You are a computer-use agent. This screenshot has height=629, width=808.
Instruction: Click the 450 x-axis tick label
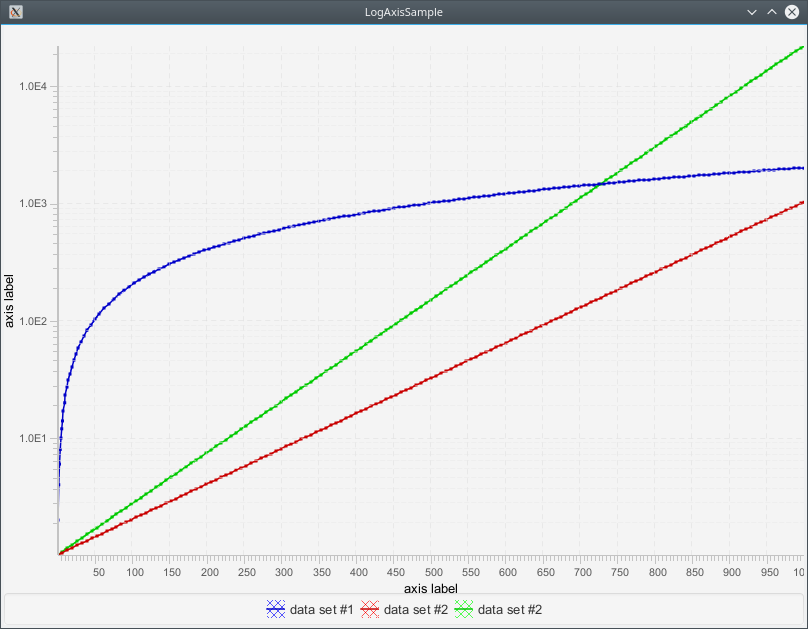coord(396,572)
